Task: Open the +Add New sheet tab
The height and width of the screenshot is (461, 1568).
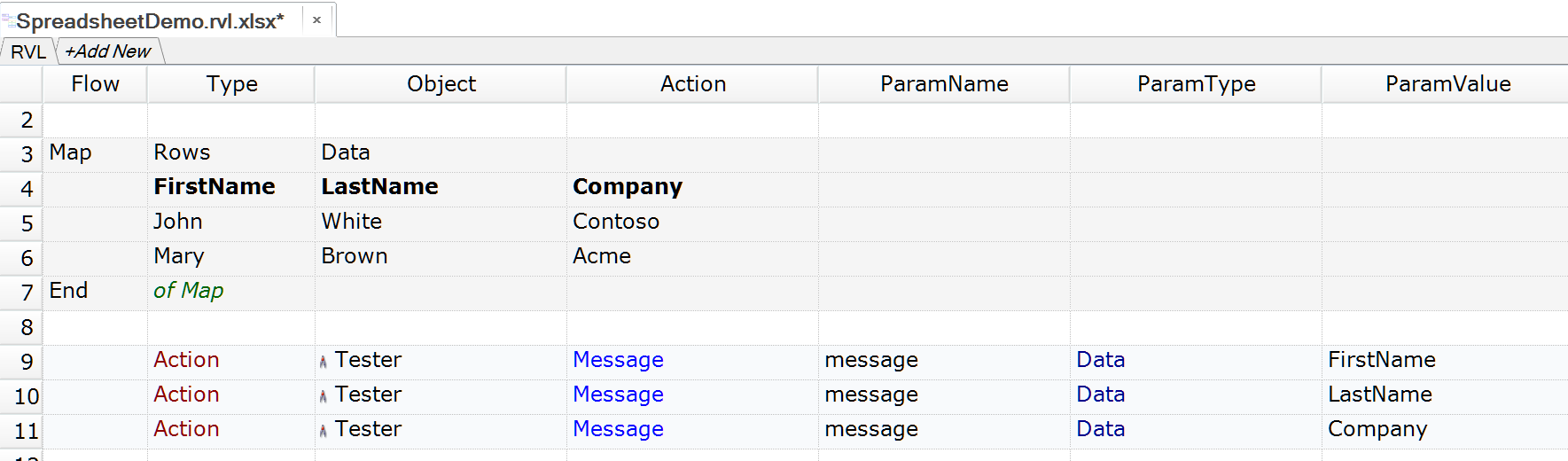Action: [x=108, y=51]
